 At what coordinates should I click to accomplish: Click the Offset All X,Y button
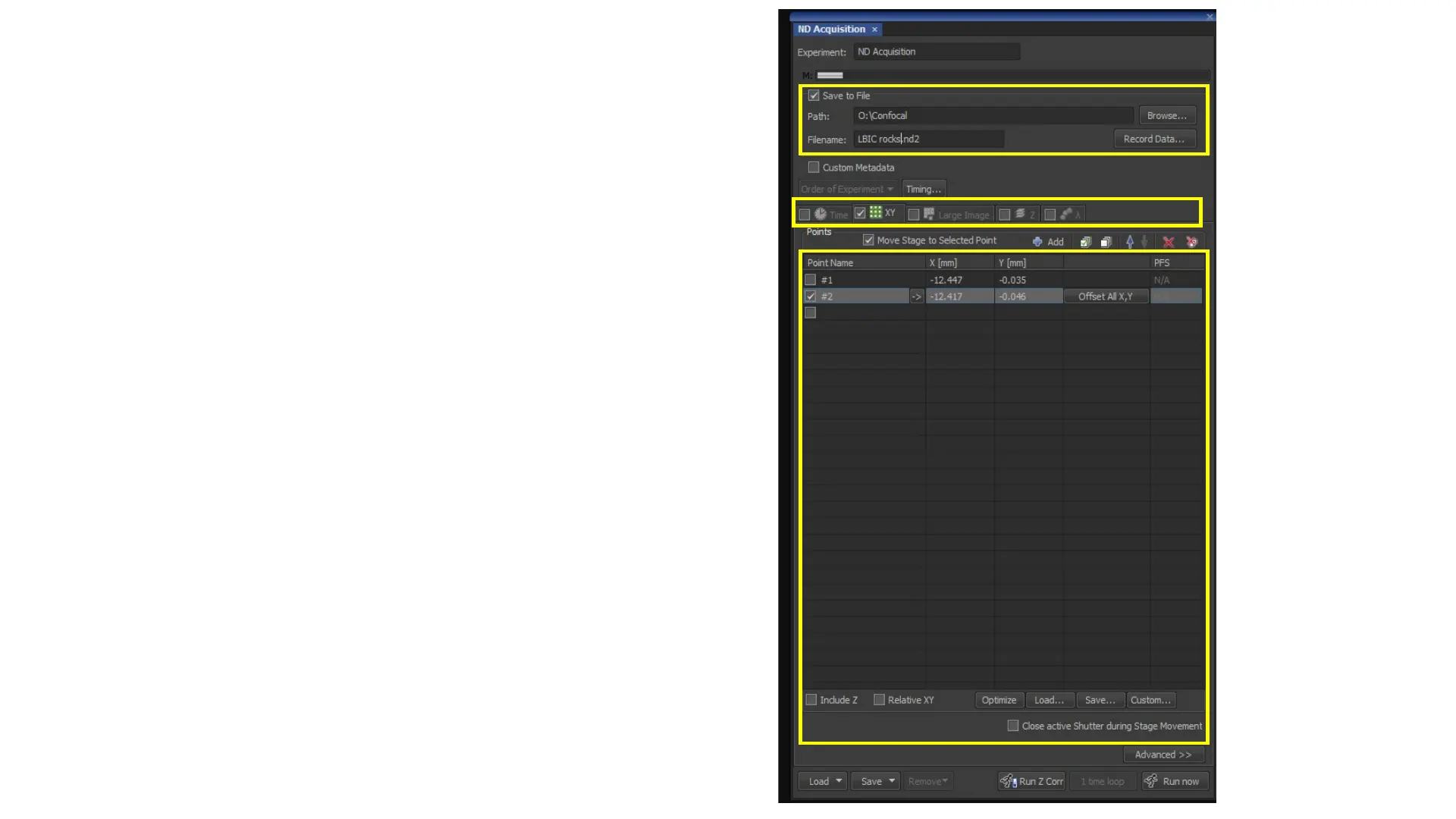pos(1106,297)
